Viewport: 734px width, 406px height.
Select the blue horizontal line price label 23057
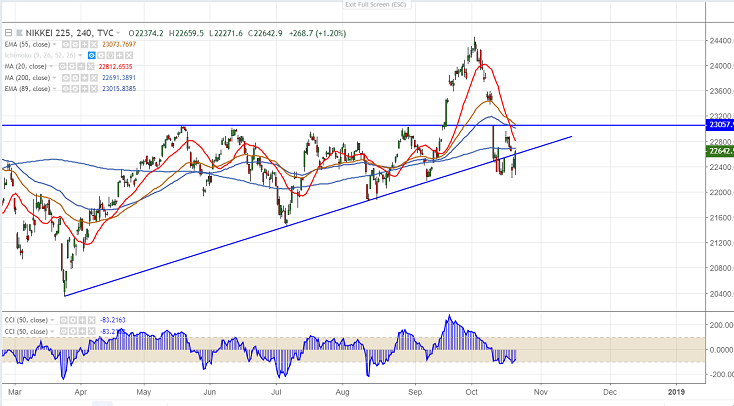click(x=719, y=125)
